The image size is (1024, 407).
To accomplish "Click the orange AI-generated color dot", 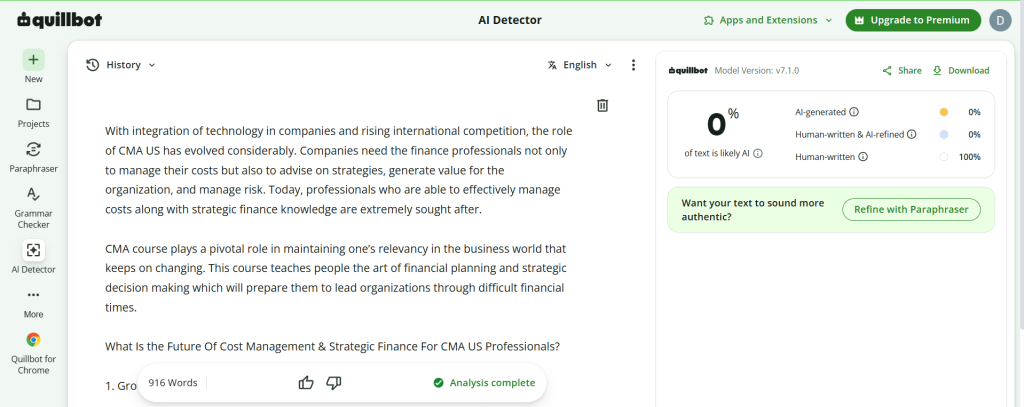I will click(943, 112).
